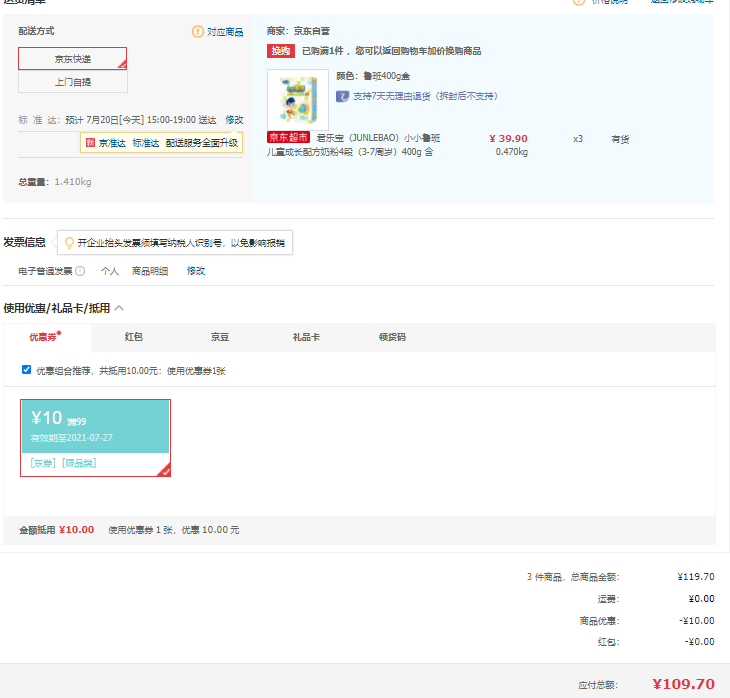Image resolution: width=730 pixels, height=698 pixels.
Task: Open 支持7天无理由退货 policy link
Action: (x=425, y=96)
